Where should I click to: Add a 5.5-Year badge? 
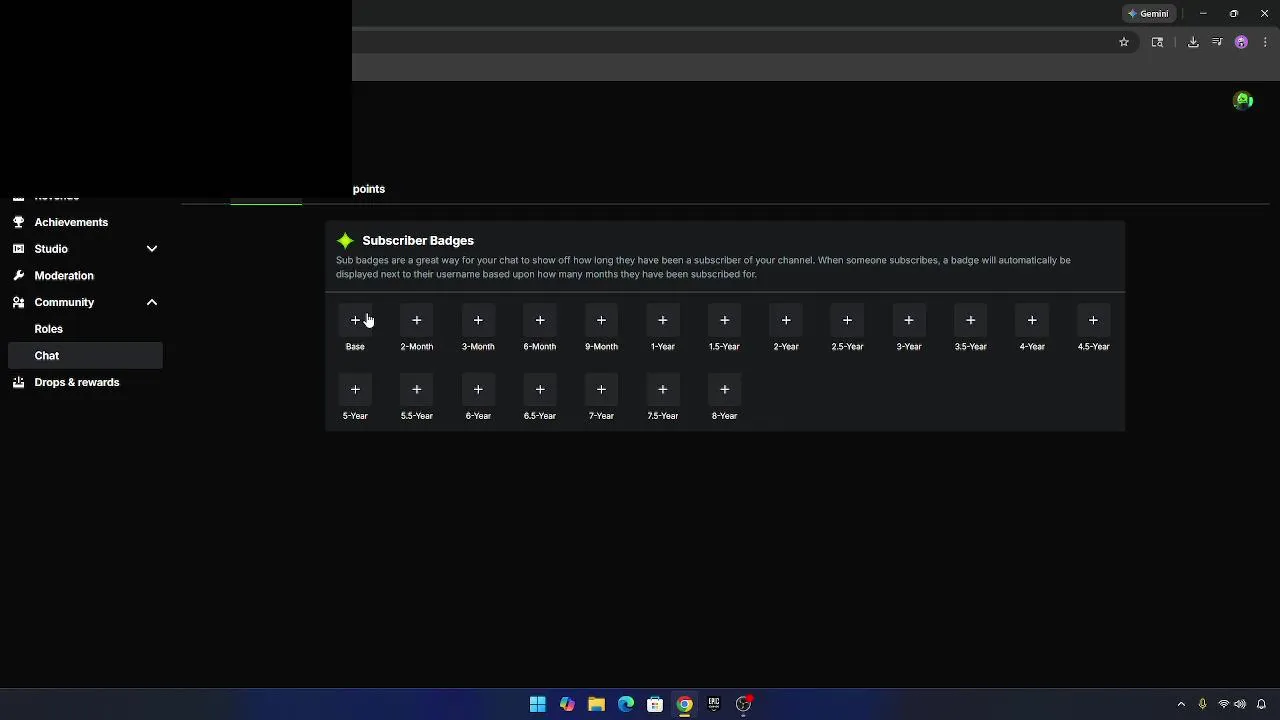(417, 389)
